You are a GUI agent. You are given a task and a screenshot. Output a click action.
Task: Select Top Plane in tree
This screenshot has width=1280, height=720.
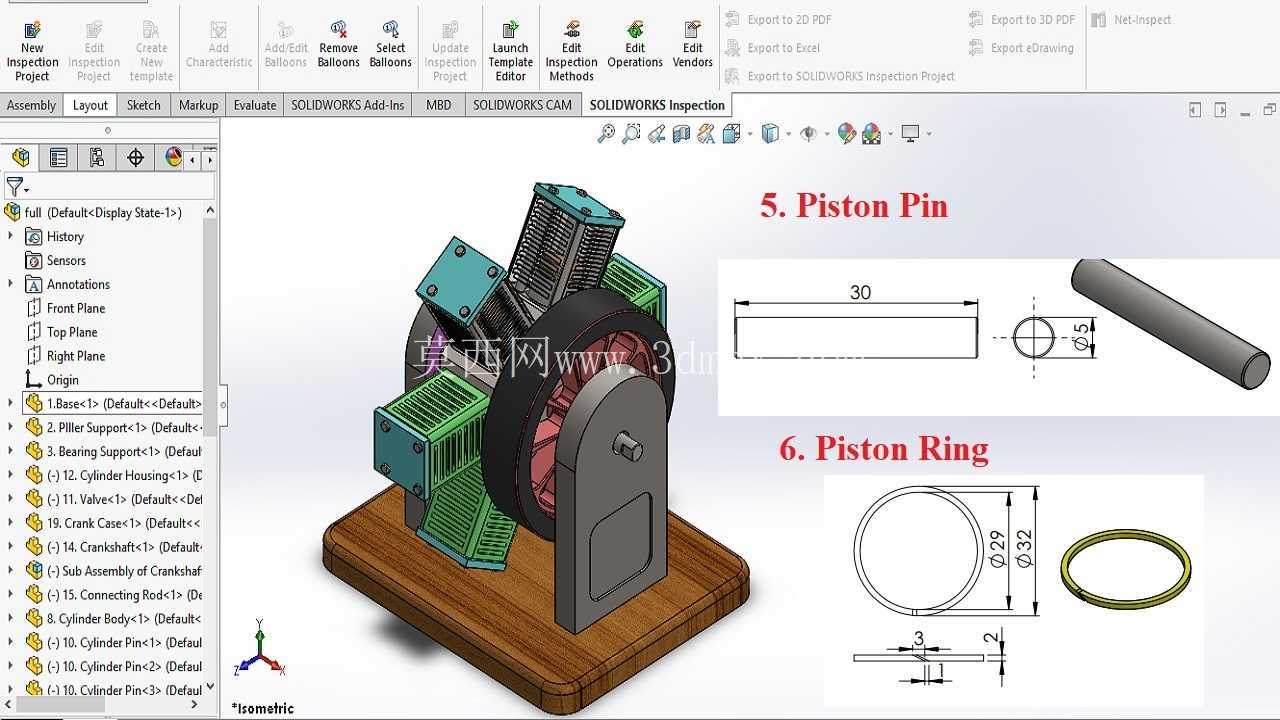pyautogui.click(x=72, y=332)
